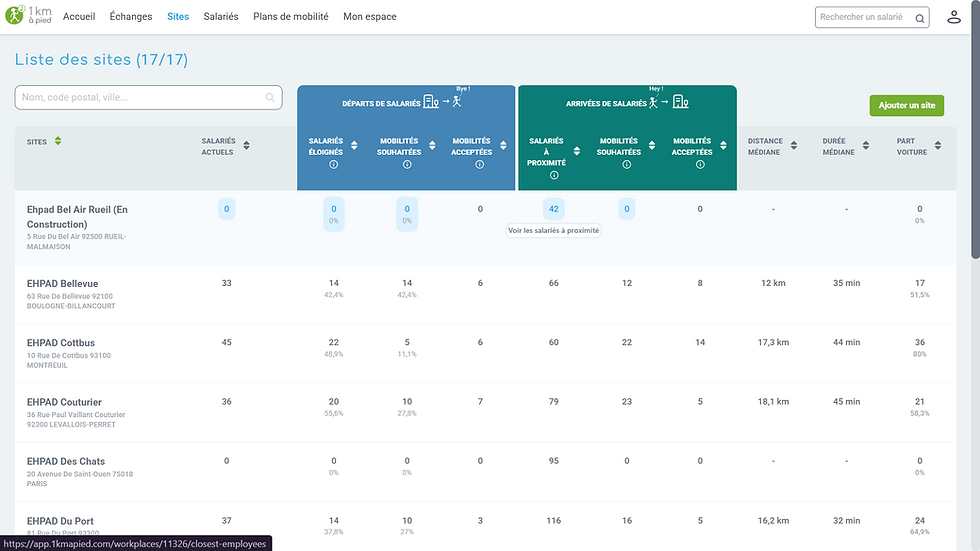Screen dimensions: 980x551
Task: Open Ehpad Bel Air arrivals mobilités souhaitées badge
Action: (x=627, y=209)
